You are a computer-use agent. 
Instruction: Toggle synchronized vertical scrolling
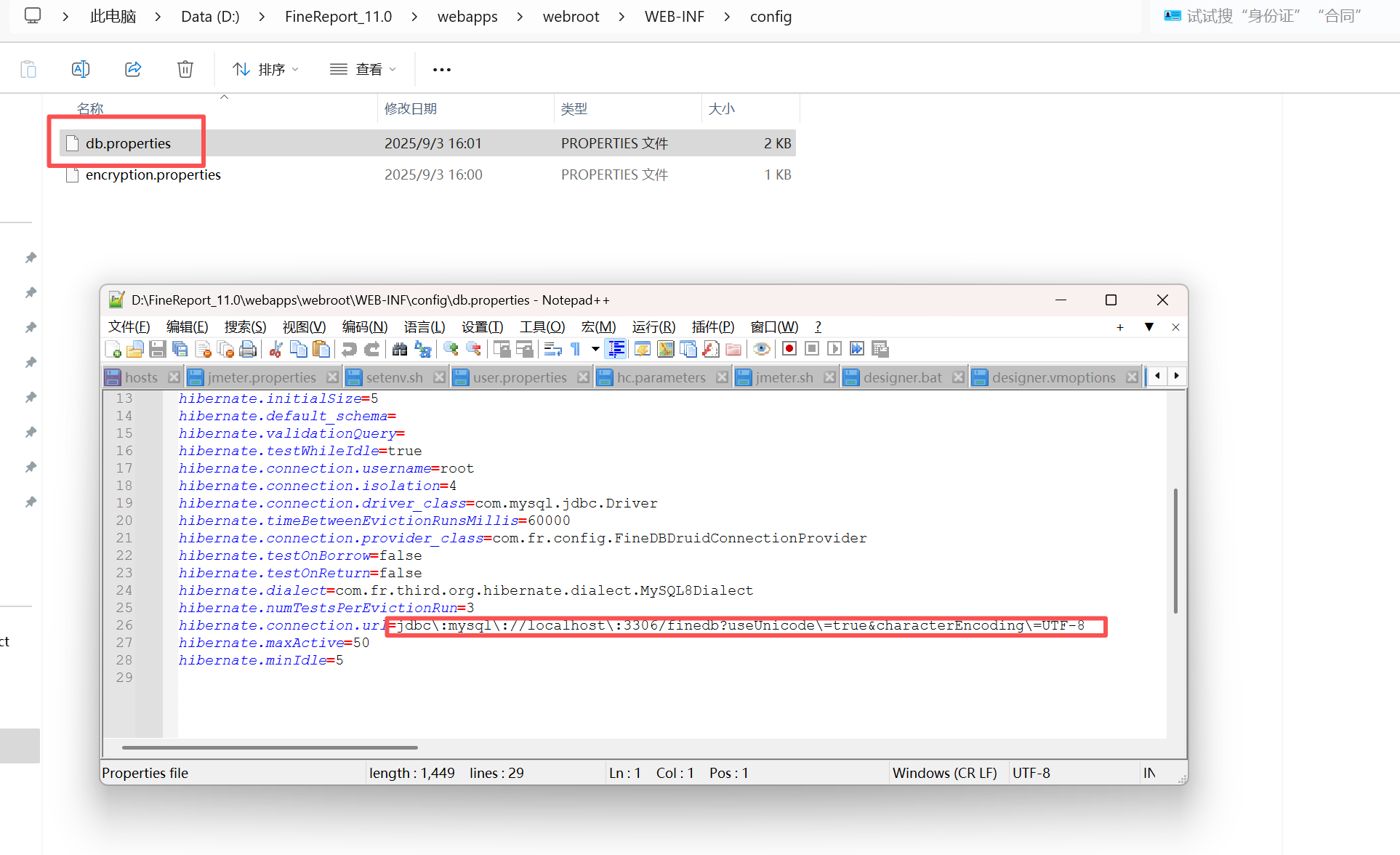point(502,349)
